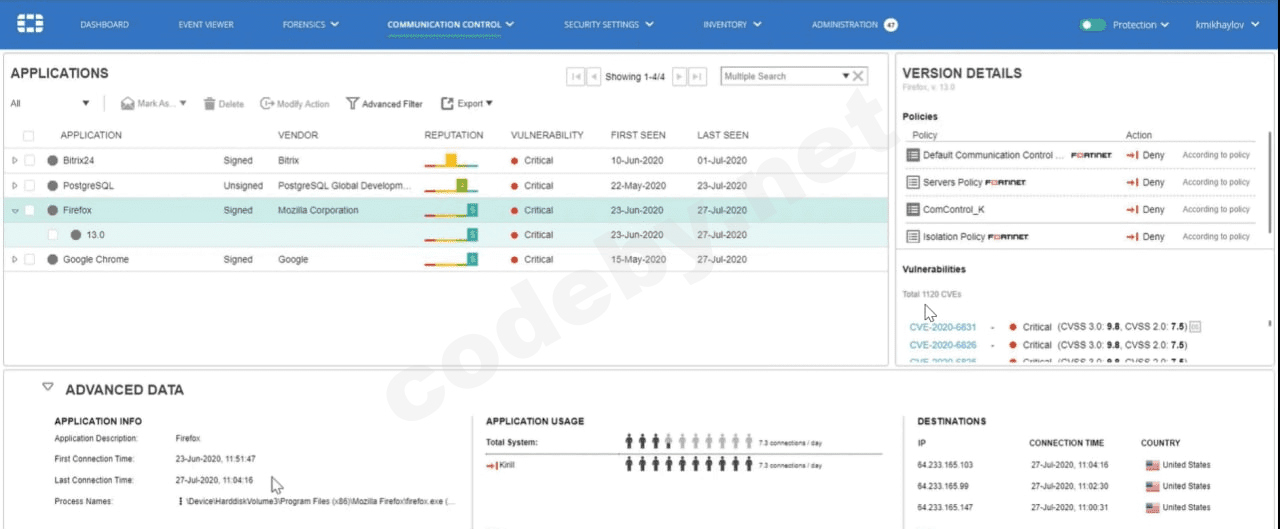Go to the first page of results
Viewport: 1280px width, 529px height.
pos(575,76)
